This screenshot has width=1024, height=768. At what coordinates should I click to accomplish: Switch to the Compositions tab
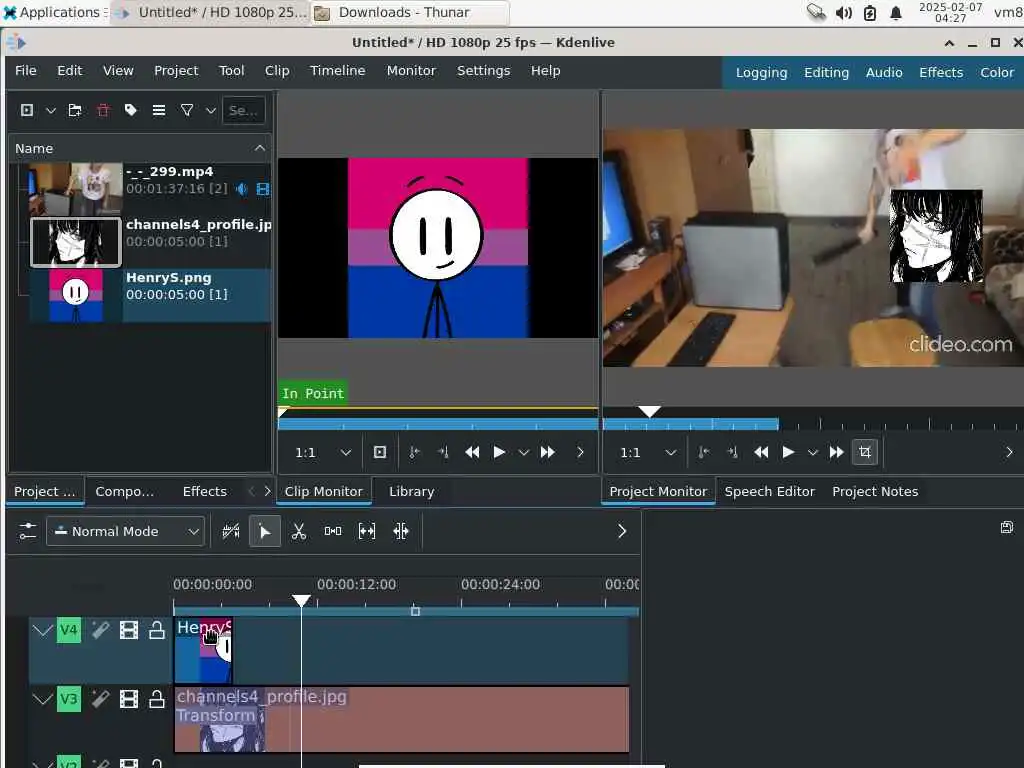(x=125, y=491)
